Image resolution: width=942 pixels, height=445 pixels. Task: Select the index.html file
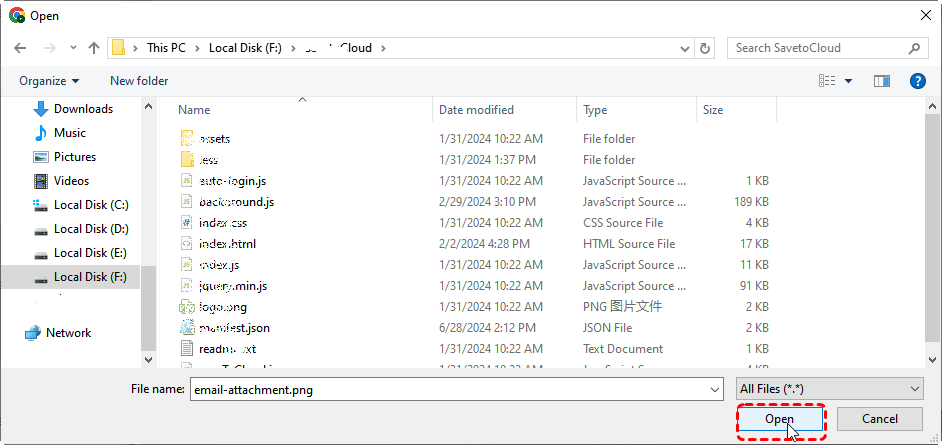pyautogui.click(x=227, y=244)
